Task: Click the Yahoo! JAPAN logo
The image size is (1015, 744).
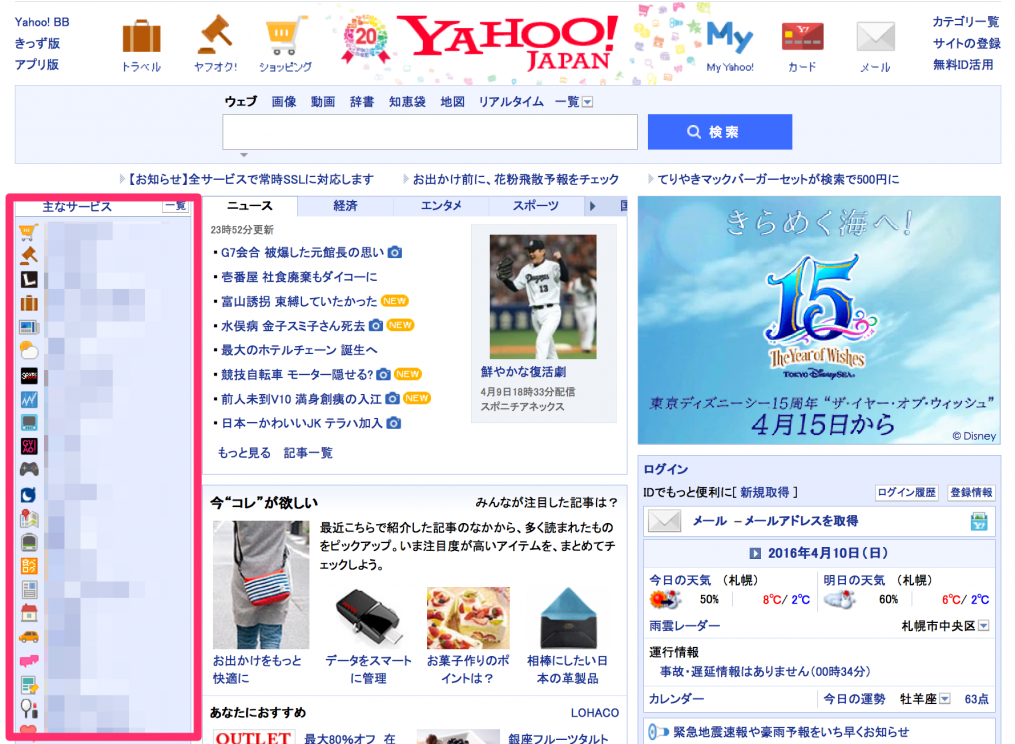Action: click(509, 42)
